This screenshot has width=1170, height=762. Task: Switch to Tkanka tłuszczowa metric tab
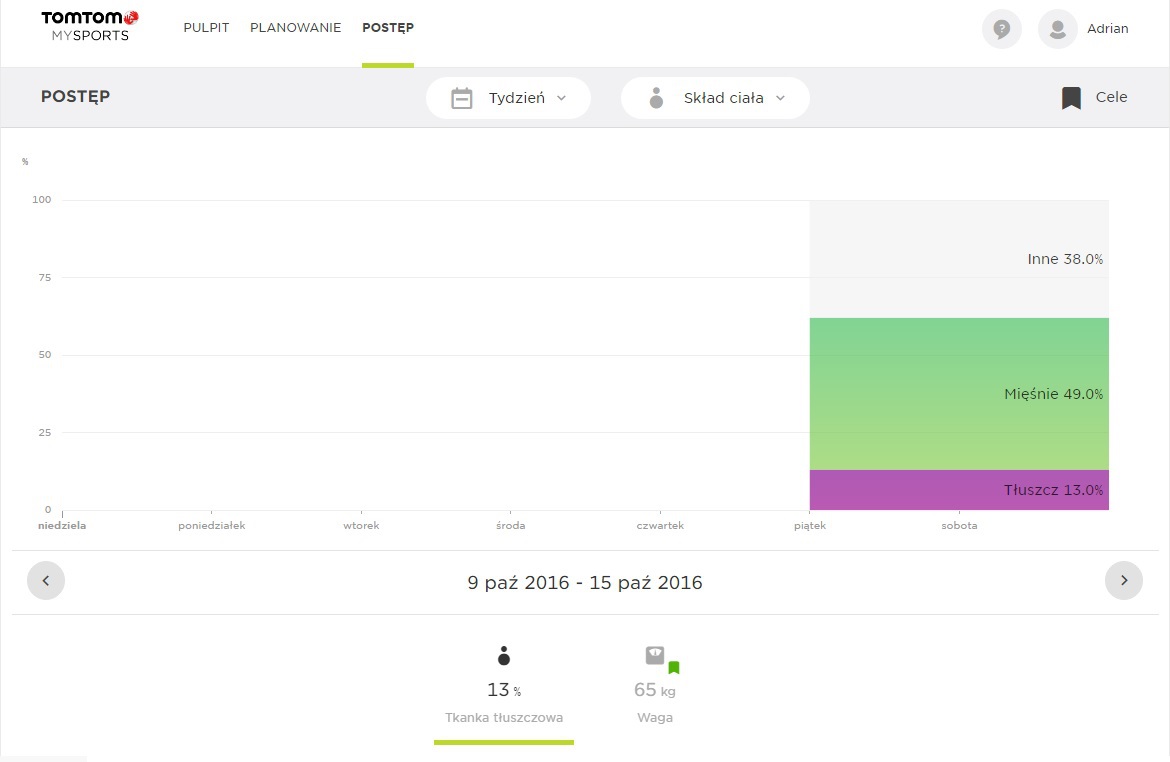[504, 694]
